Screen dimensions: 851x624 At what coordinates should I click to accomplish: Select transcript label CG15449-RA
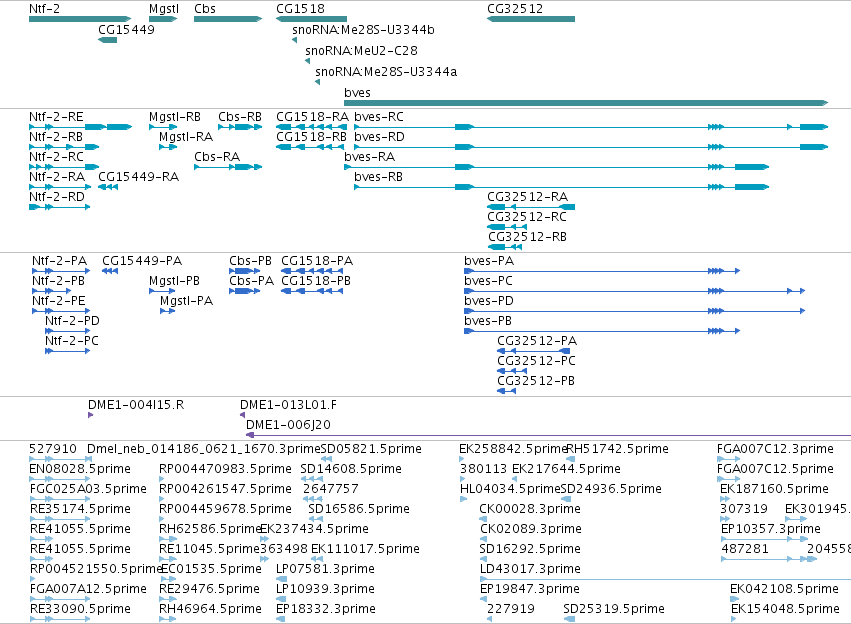click(138, 177)
